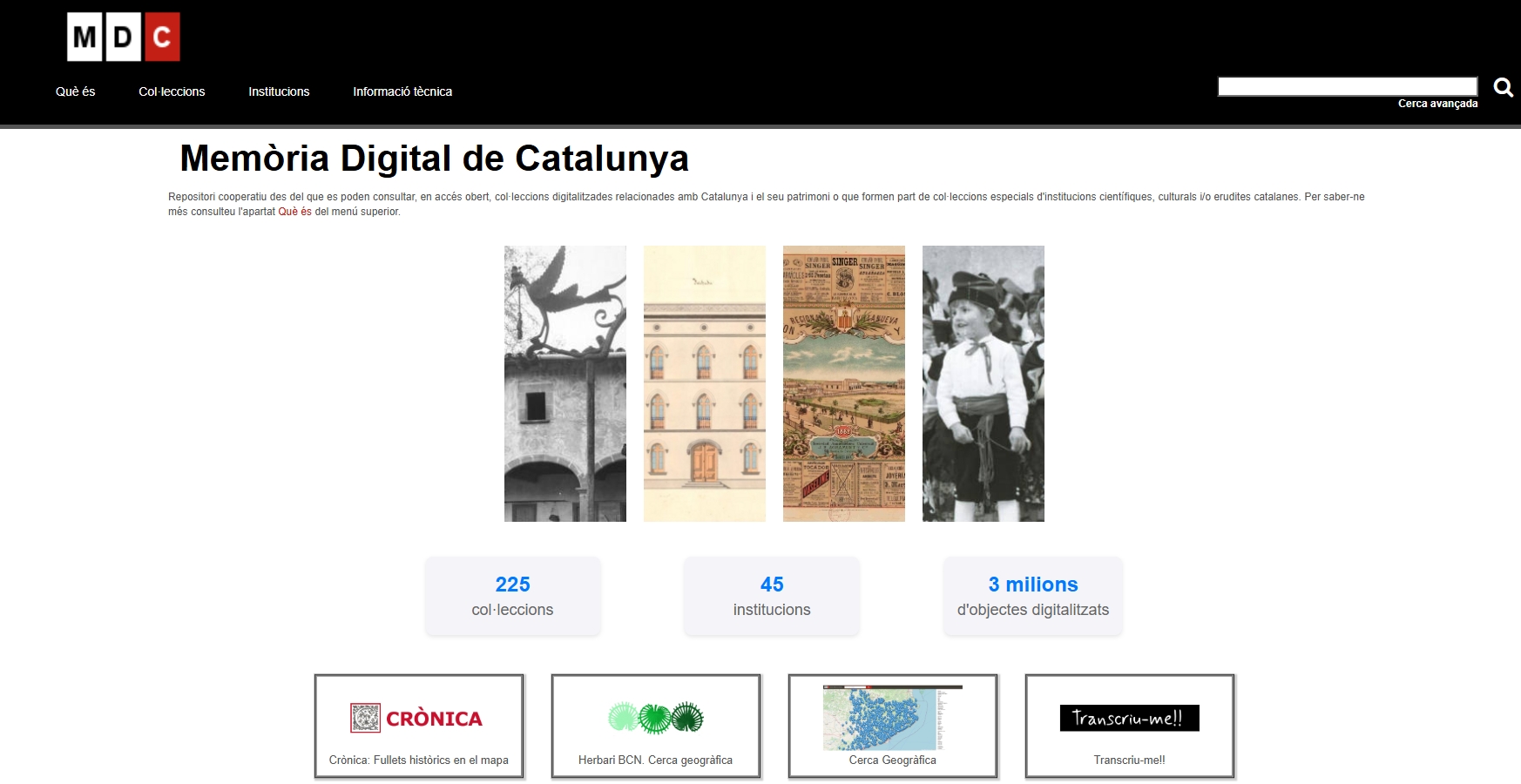Follow the red Què és text link
The height and width of the screenshot is (784, 1521).
294,212
